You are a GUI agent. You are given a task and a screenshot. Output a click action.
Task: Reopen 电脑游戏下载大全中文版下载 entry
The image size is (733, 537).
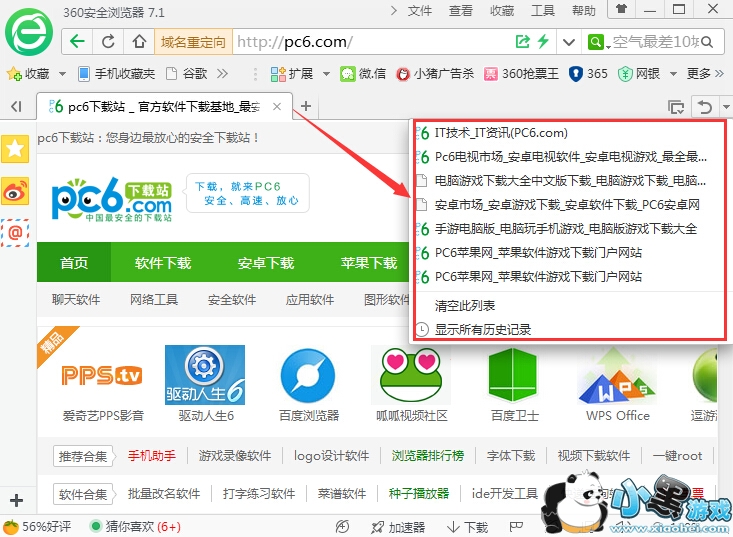(x=568, y=180)
